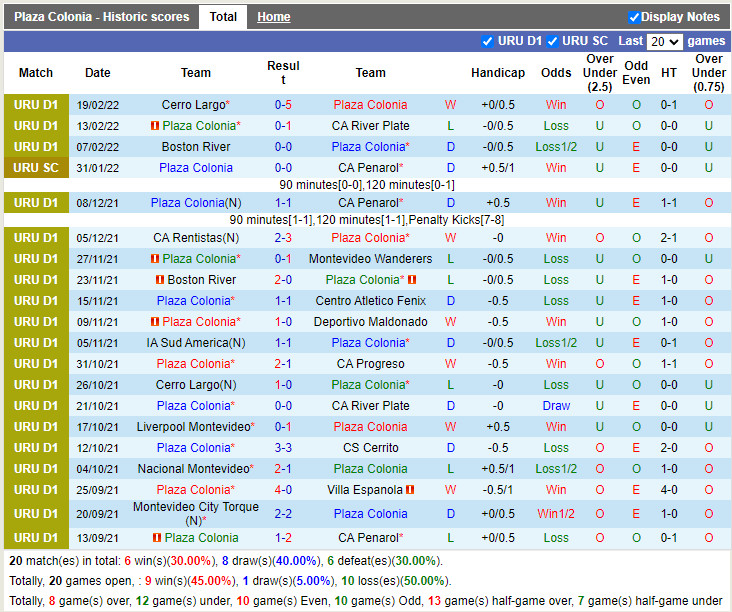This screenshot has width=732, height=612.
Task: Click red card icon beside Plaza Colonia on 27/11/21
Action: click(x=155, y=259)
